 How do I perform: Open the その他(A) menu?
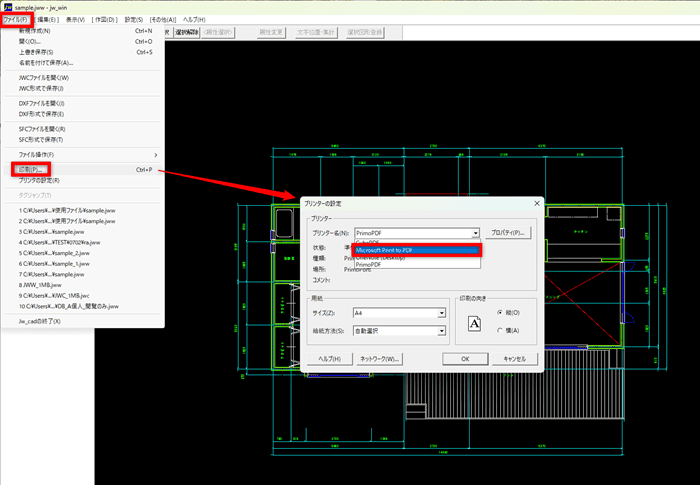click(163, 20)
